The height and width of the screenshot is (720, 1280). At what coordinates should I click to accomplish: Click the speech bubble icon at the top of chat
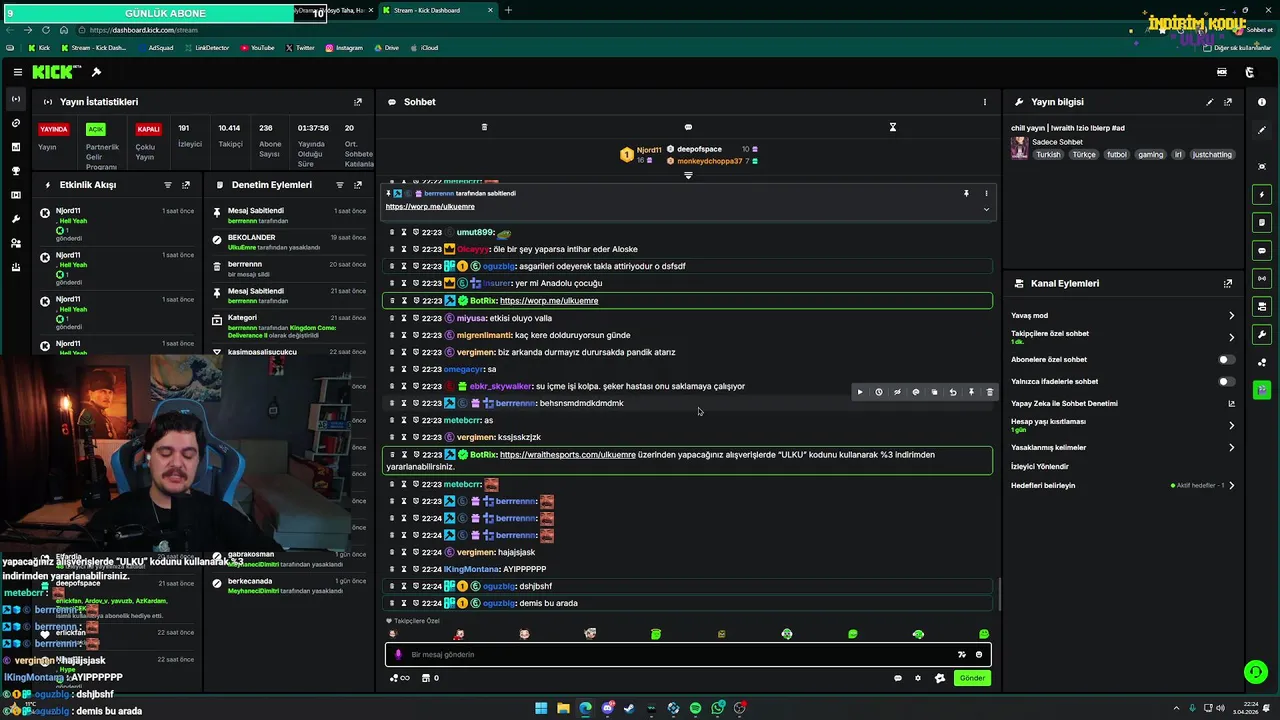(688, 127)
